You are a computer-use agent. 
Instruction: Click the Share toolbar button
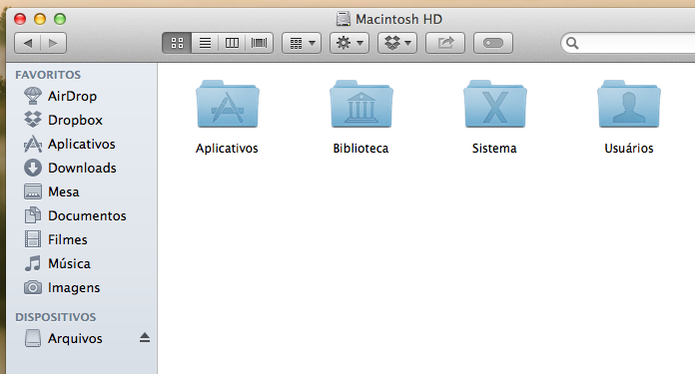pos(445,43)
